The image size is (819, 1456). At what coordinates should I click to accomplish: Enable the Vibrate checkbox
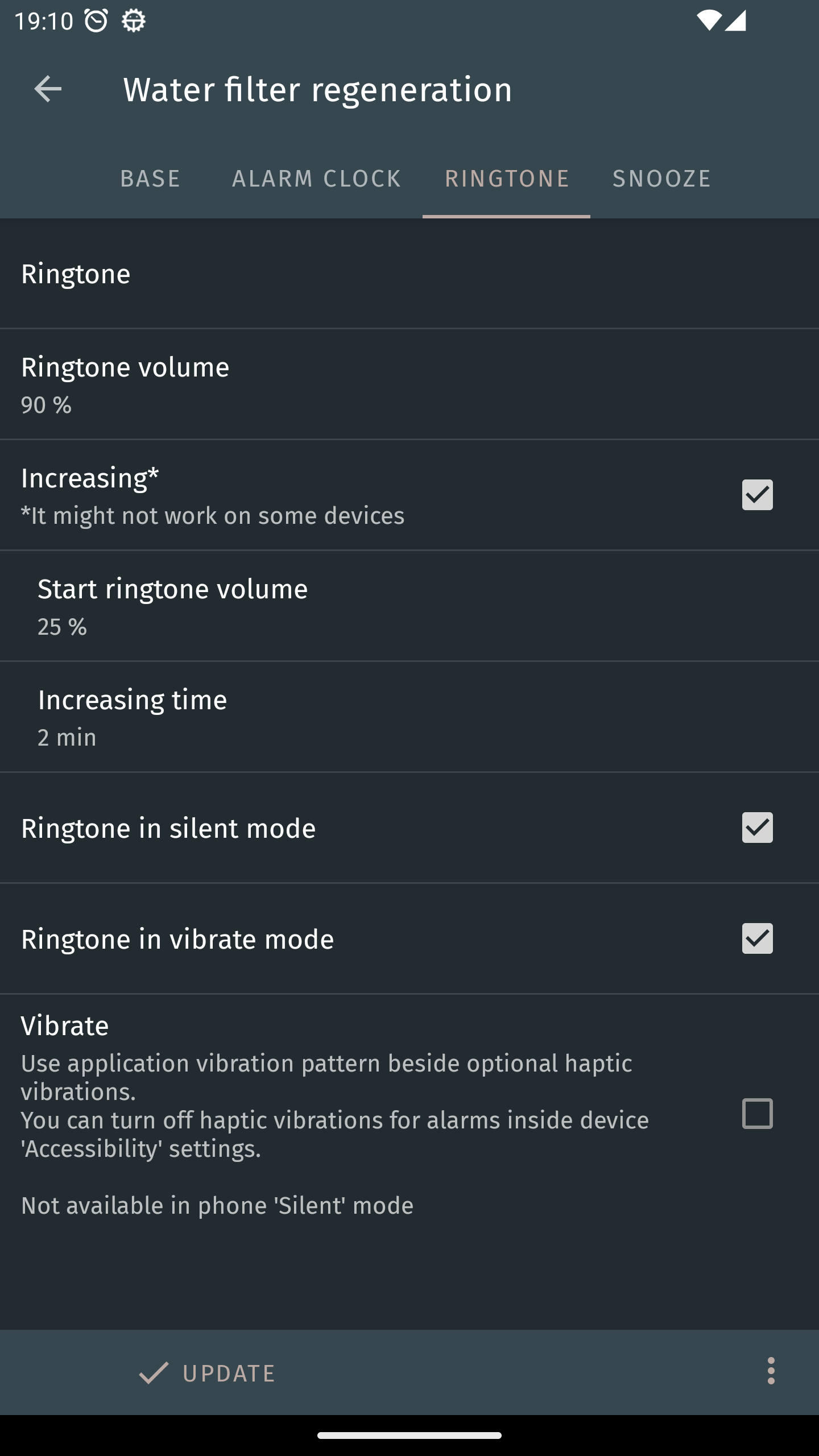tap(757, 1114)
